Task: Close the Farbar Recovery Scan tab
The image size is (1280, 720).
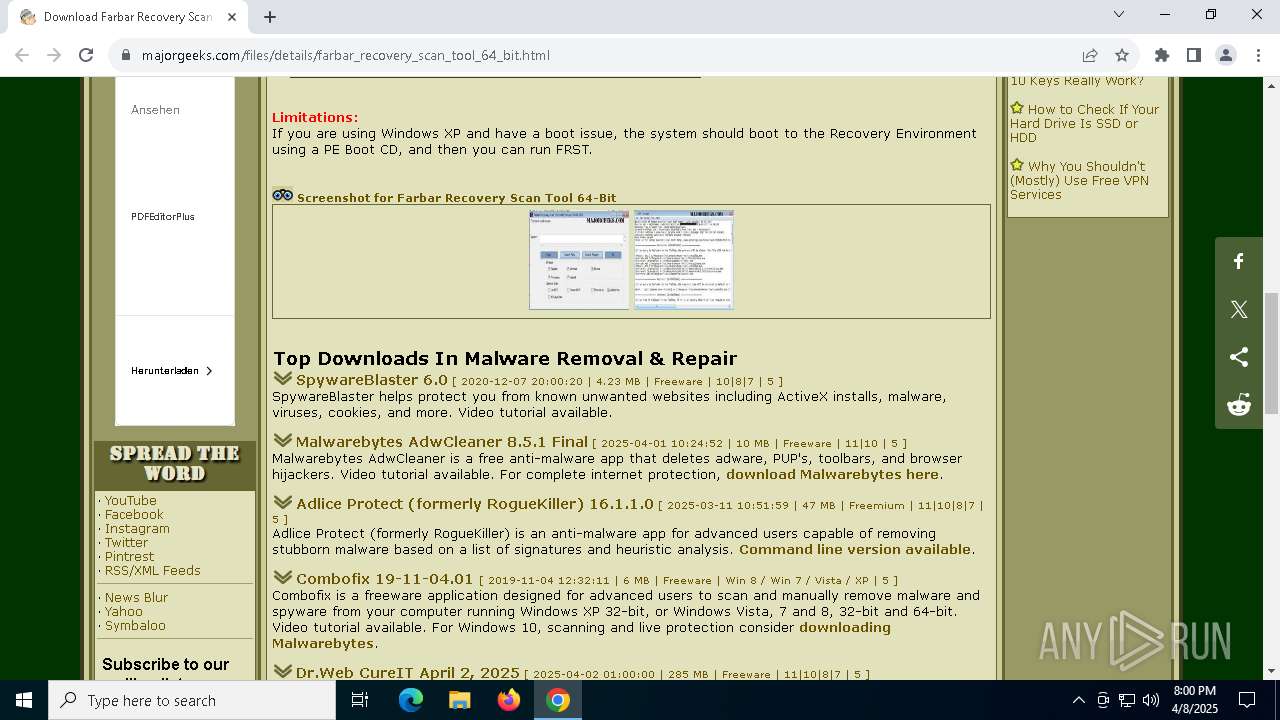Action: click(x=233, y=17)
